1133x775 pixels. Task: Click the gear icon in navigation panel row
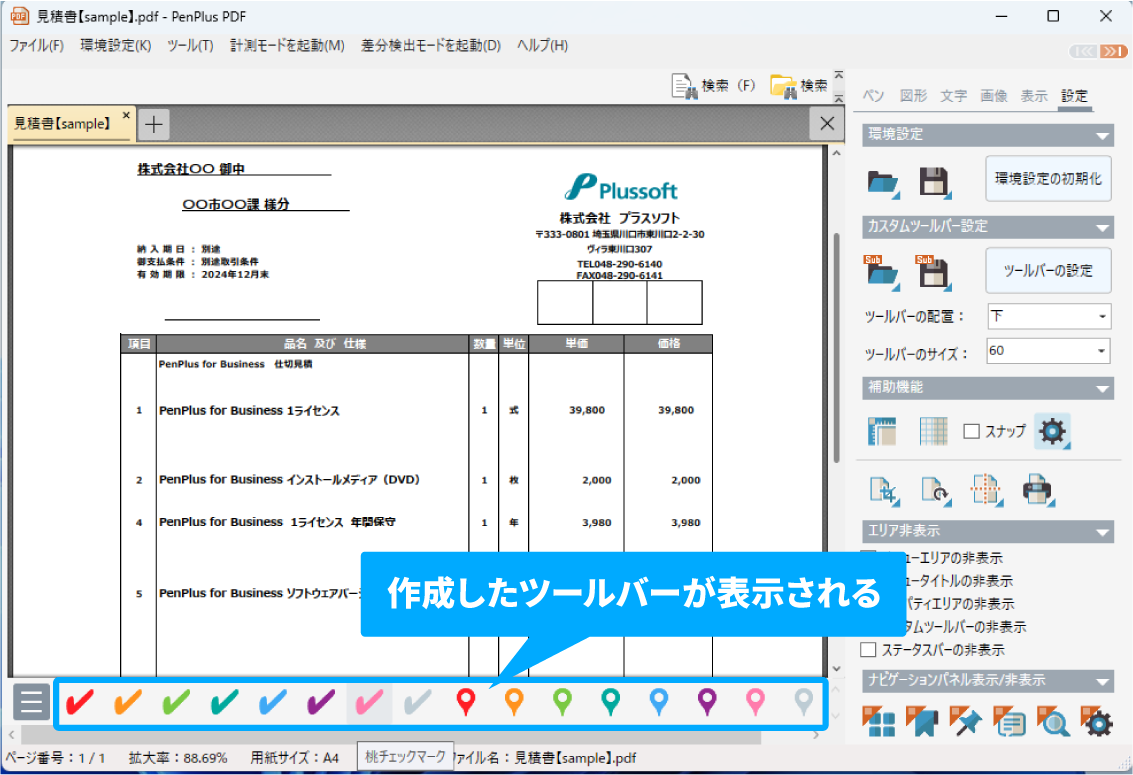tap(1097, 721)
